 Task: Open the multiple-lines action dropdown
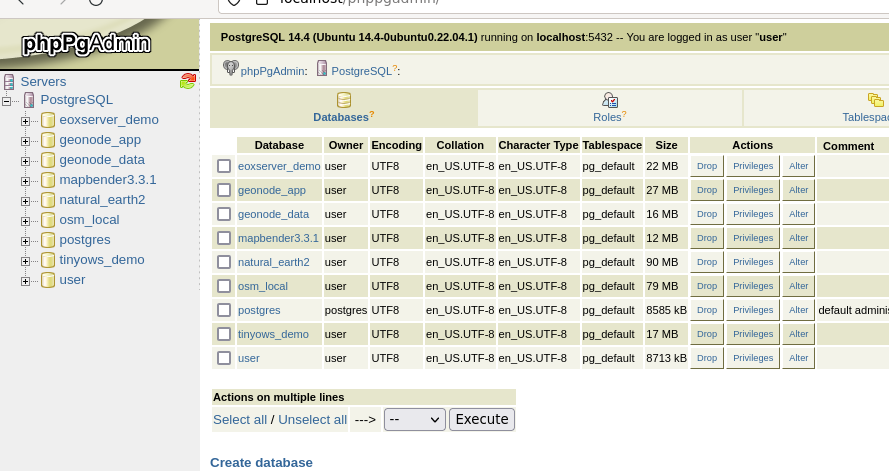click(414, 419)
